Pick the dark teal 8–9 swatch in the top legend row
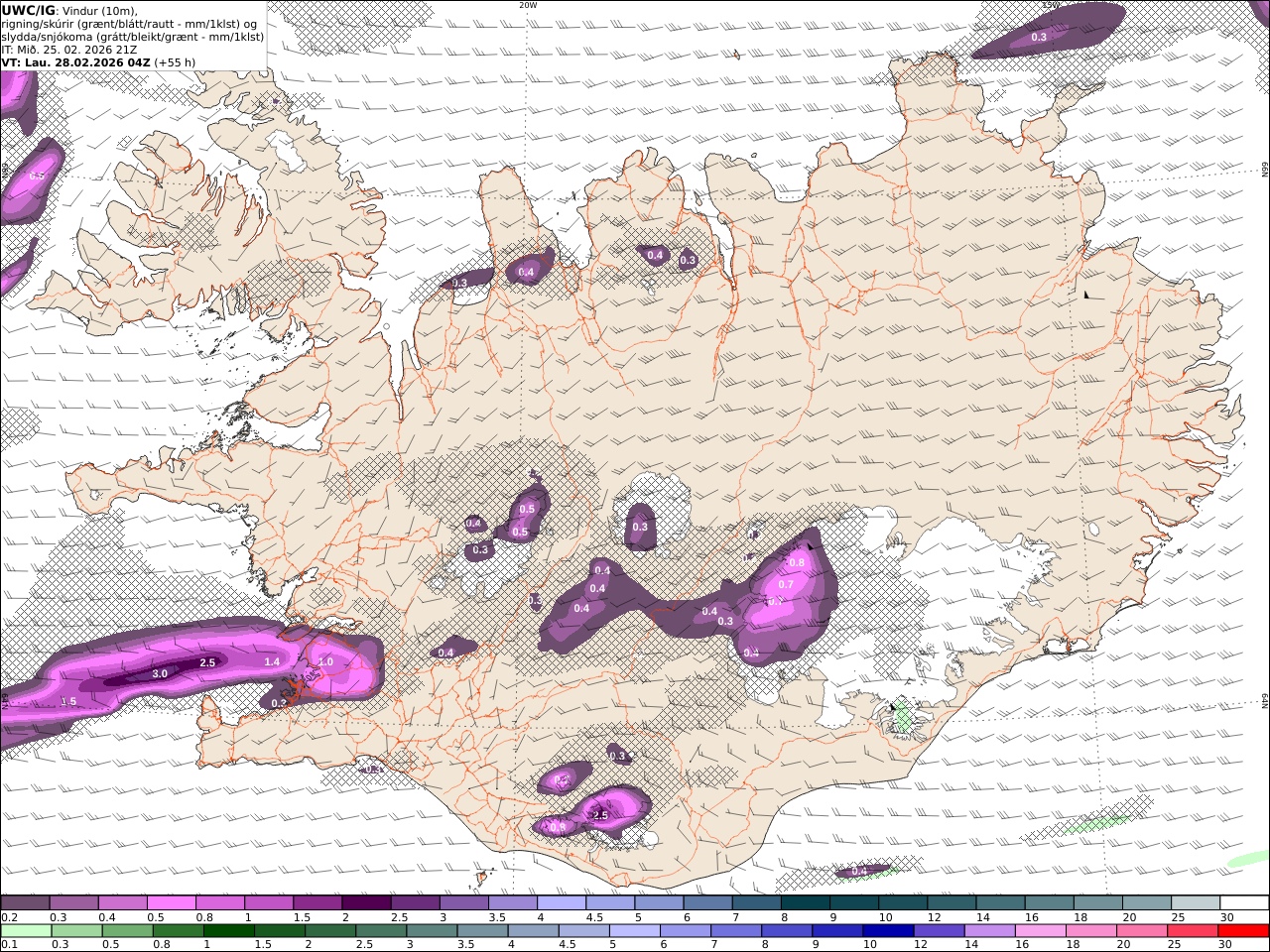 click(x=806, y=902)
